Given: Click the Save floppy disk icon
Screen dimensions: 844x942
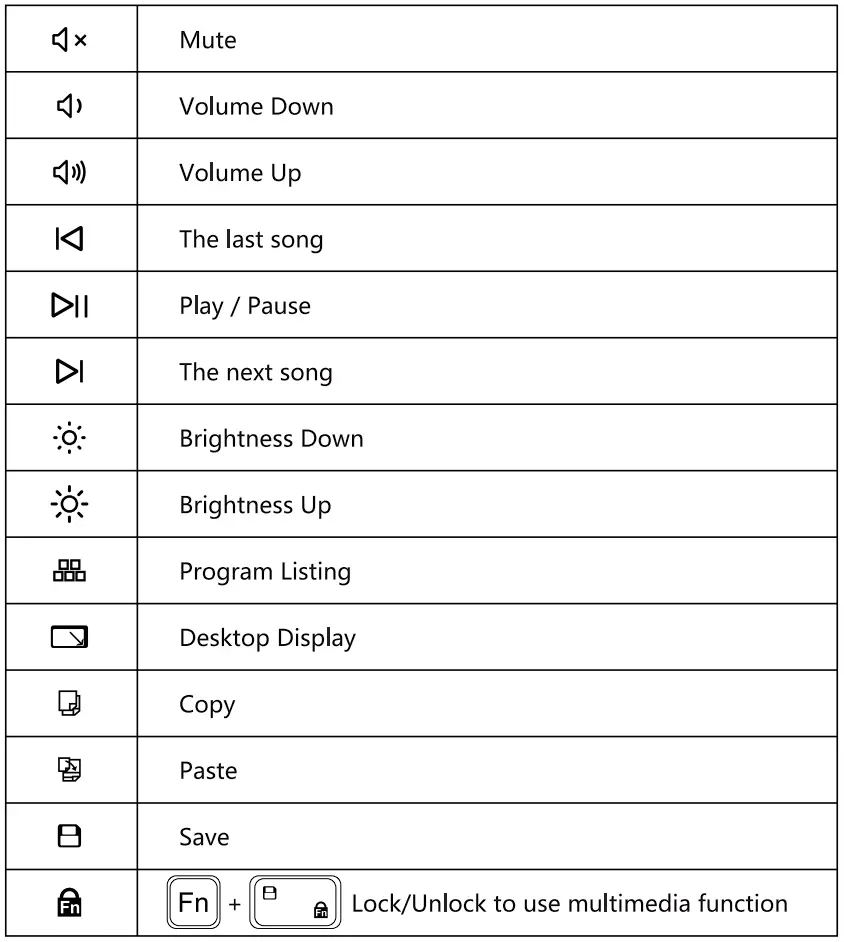Looking at the screenshot, I should 69,837.
